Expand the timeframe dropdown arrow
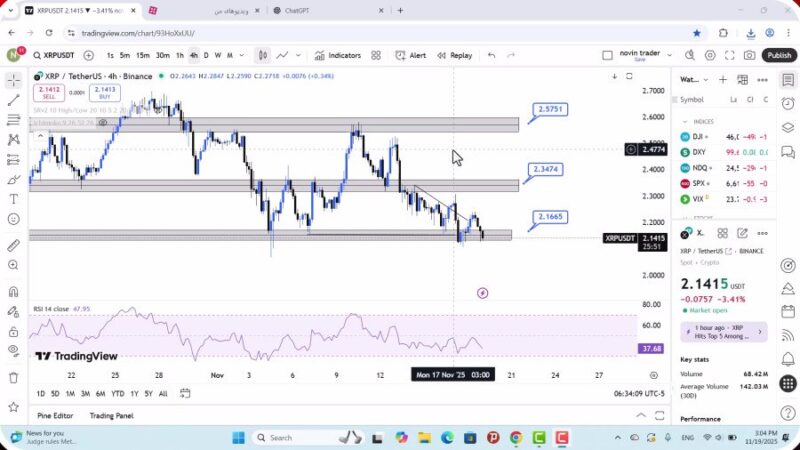Screen dimensions: 800x450 [243, 56]
